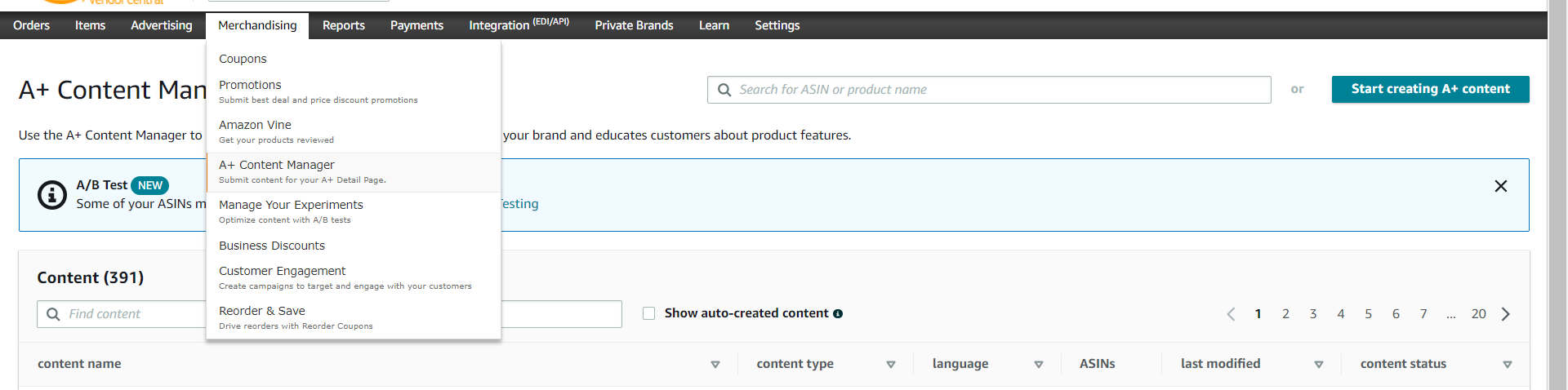Open the Orders menu

point(31,25)
